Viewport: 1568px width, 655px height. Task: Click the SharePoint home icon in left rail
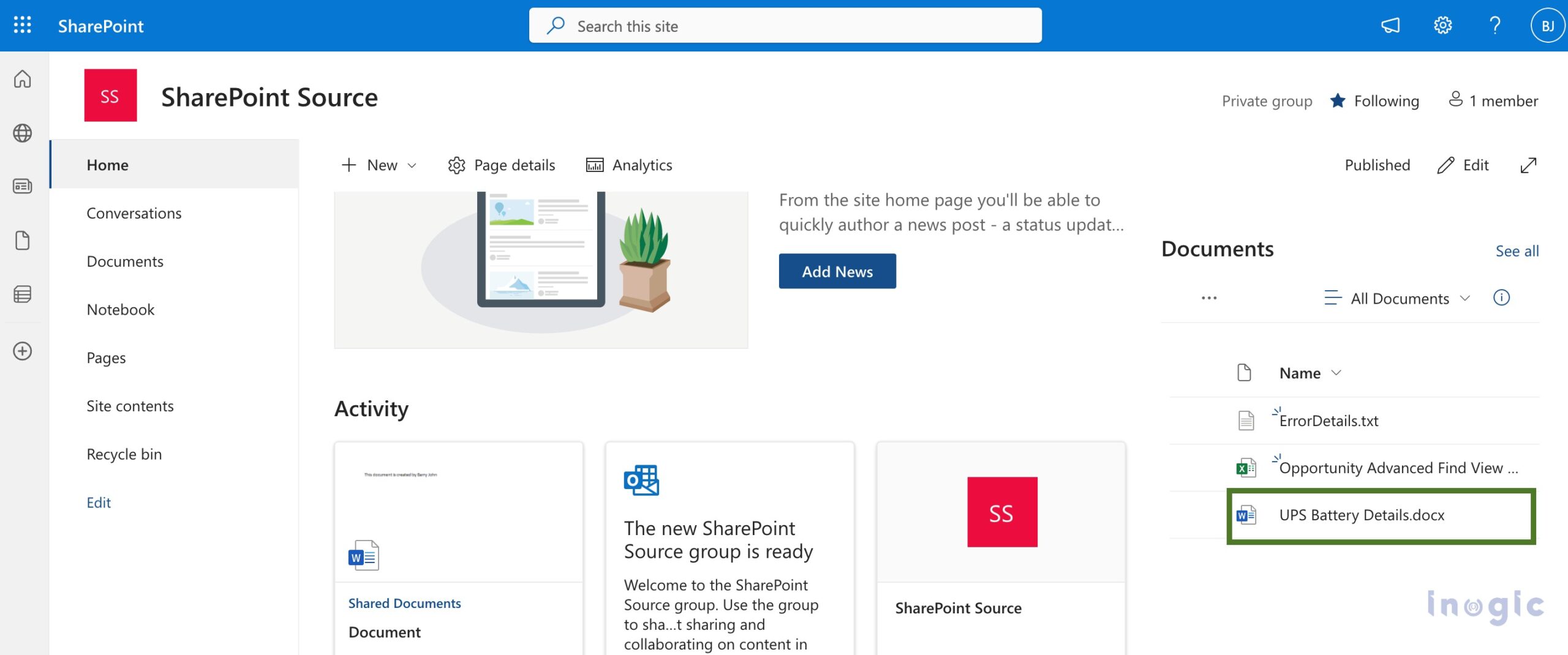coord(23,79)
